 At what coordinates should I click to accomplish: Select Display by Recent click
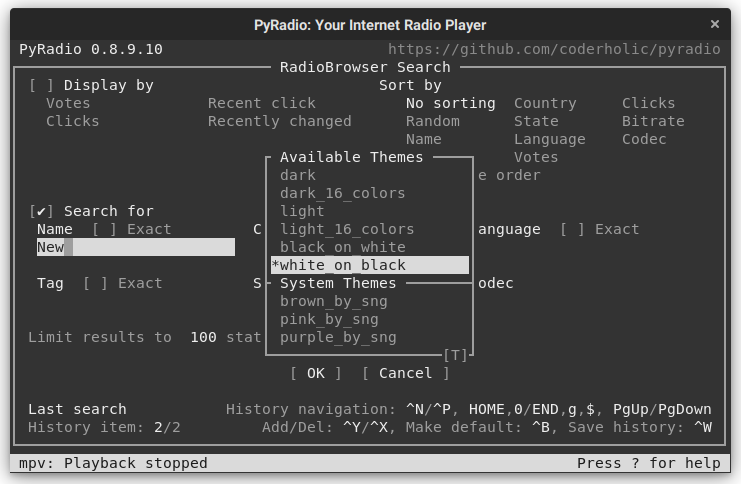[262, 104]
